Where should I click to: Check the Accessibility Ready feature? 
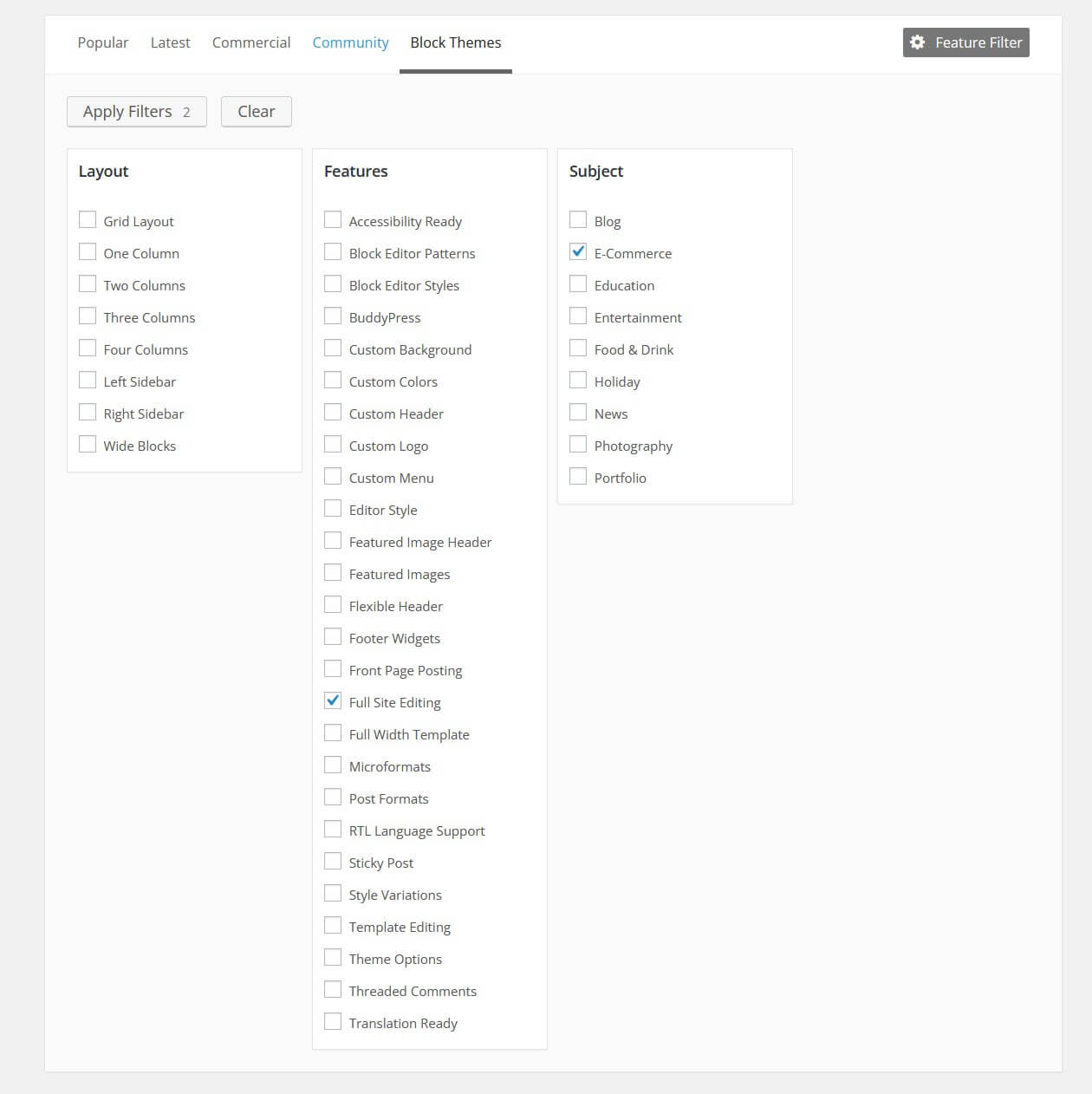point(332,219)
